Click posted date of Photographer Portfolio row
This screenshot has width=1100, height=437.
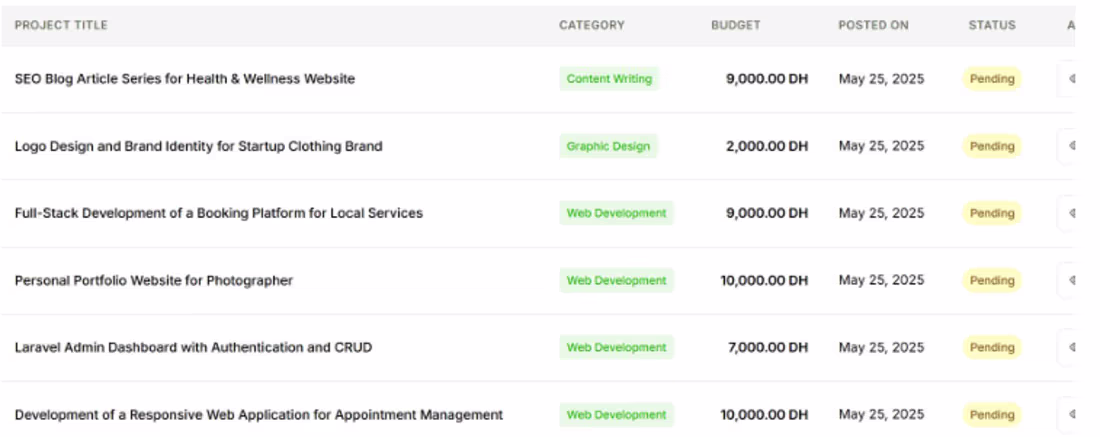click(881, 281)
